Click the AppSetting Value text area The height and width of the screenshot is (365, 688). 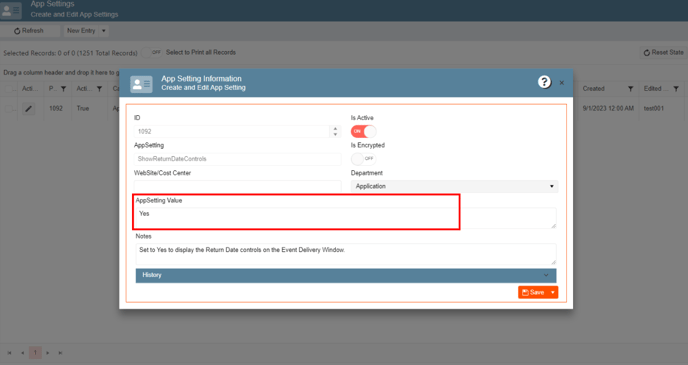click(x=346, y=218)
